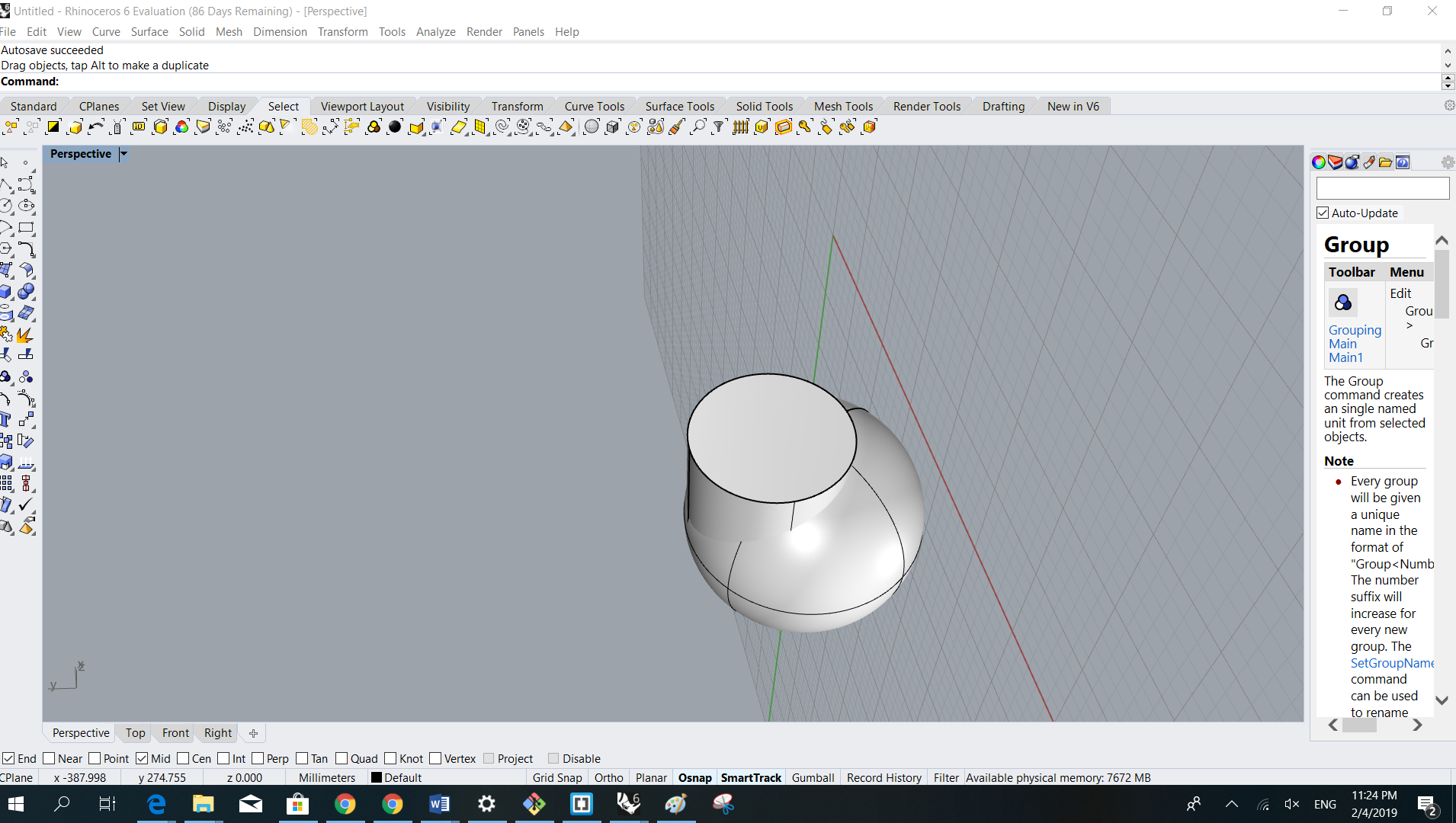
Task: Toggle the Mid osnap checkbox
Action: click(x=142, y=759)
